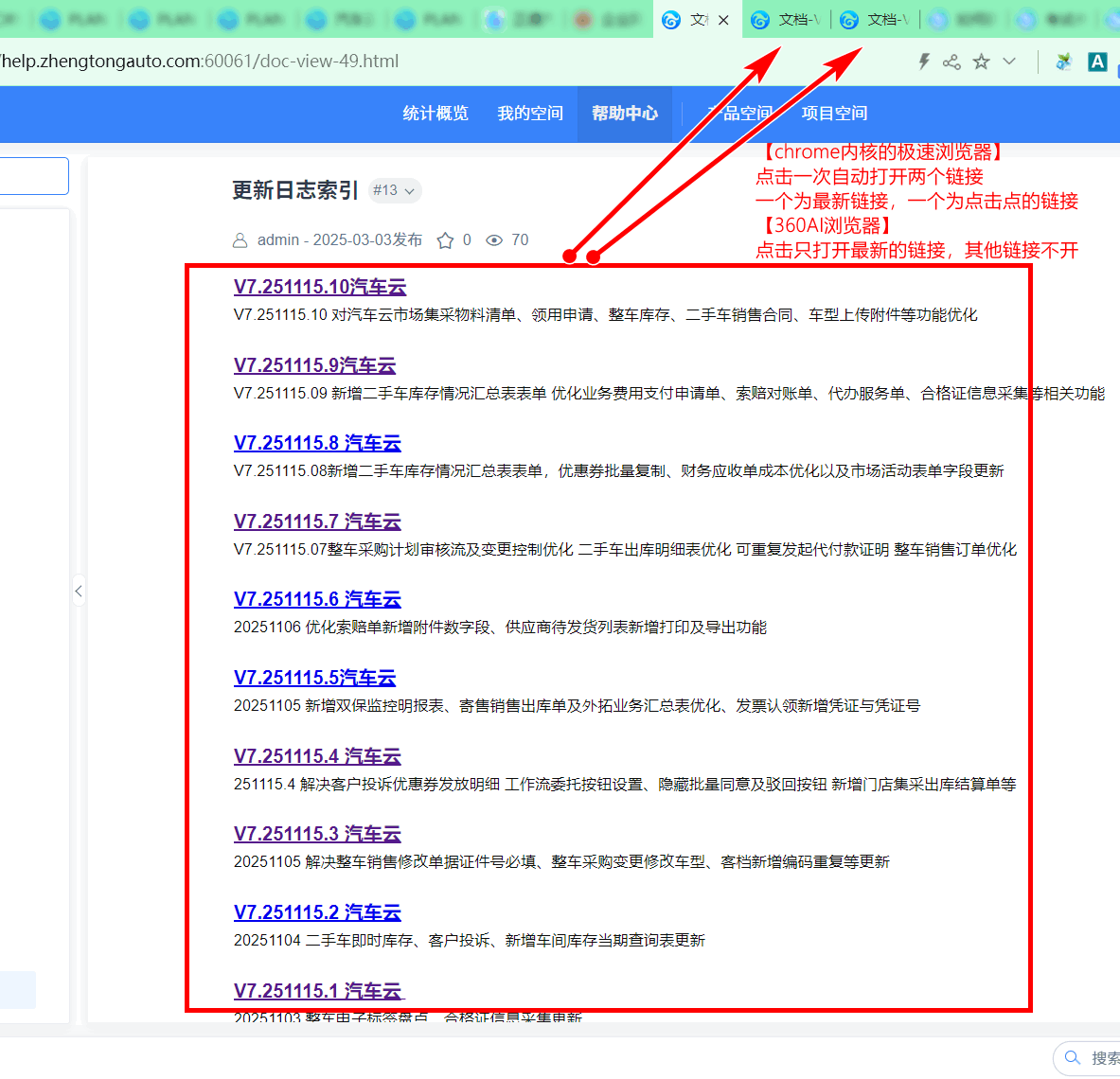Viewport: 1120px width, 1079px height.
Task: Click the eye icon showing 70 views
Action: pyautogui.click(x=493, y=239)
